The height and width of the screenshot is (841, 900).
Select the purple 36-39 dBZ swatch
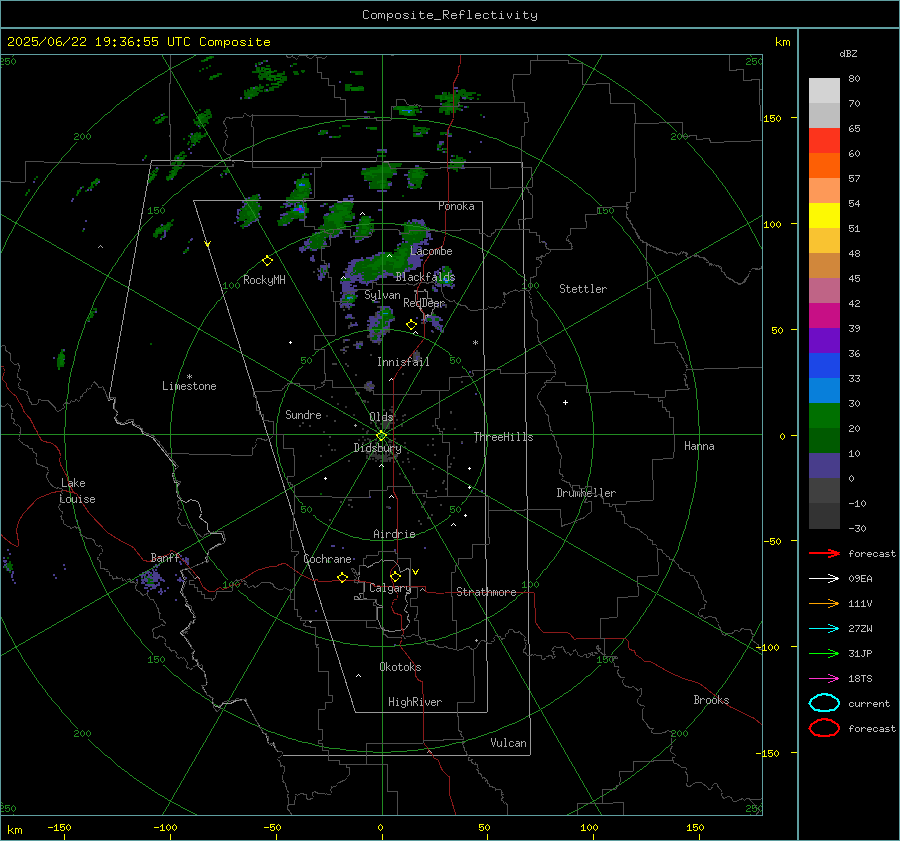tap(824, 341)
